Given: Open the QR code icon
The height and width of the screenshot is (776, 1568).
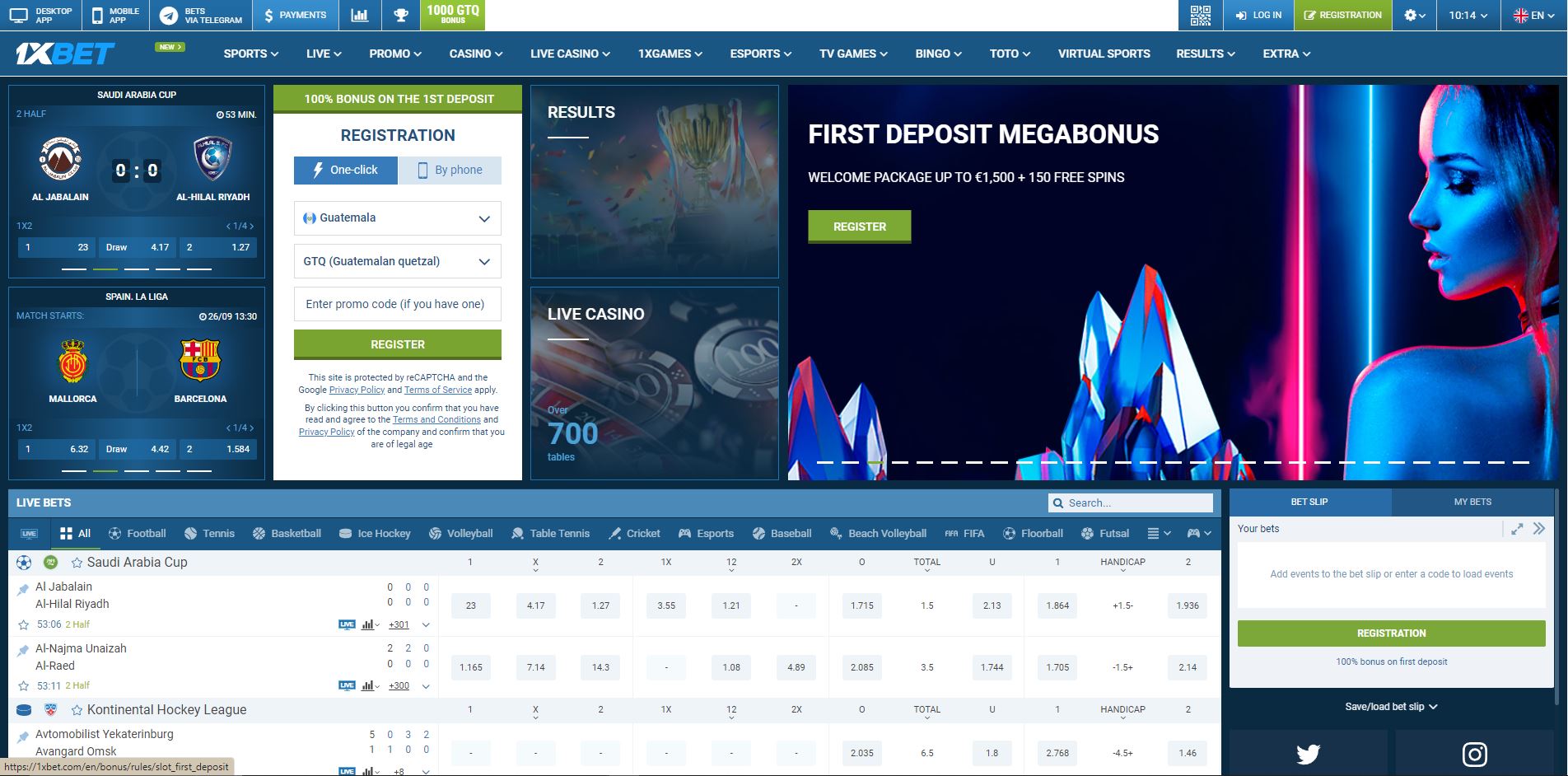Looking at the screenshot, I should pyautogui.click(x=1200, y=15).
